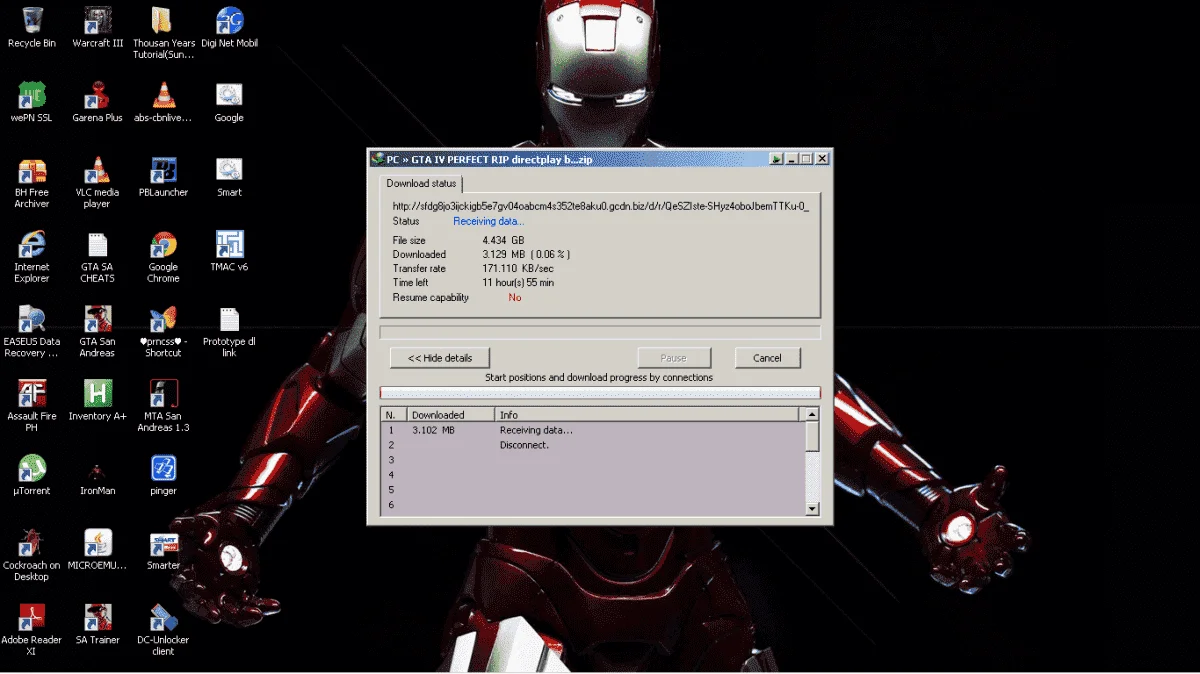Click the grayed-out Pause button
1200x674 pixels.
coord(674,357)
